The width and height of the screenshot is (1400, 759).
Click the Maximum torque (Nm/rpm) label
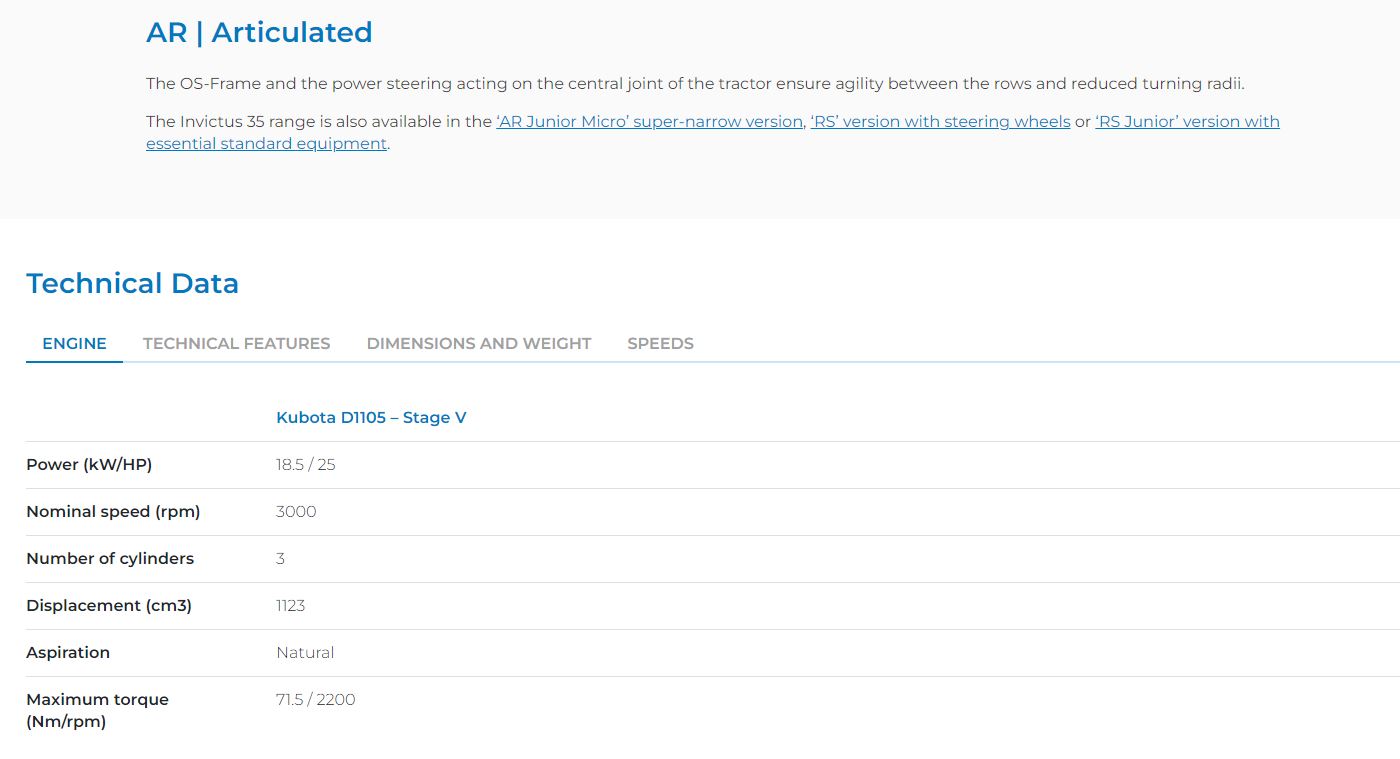[x=97, y=710]
